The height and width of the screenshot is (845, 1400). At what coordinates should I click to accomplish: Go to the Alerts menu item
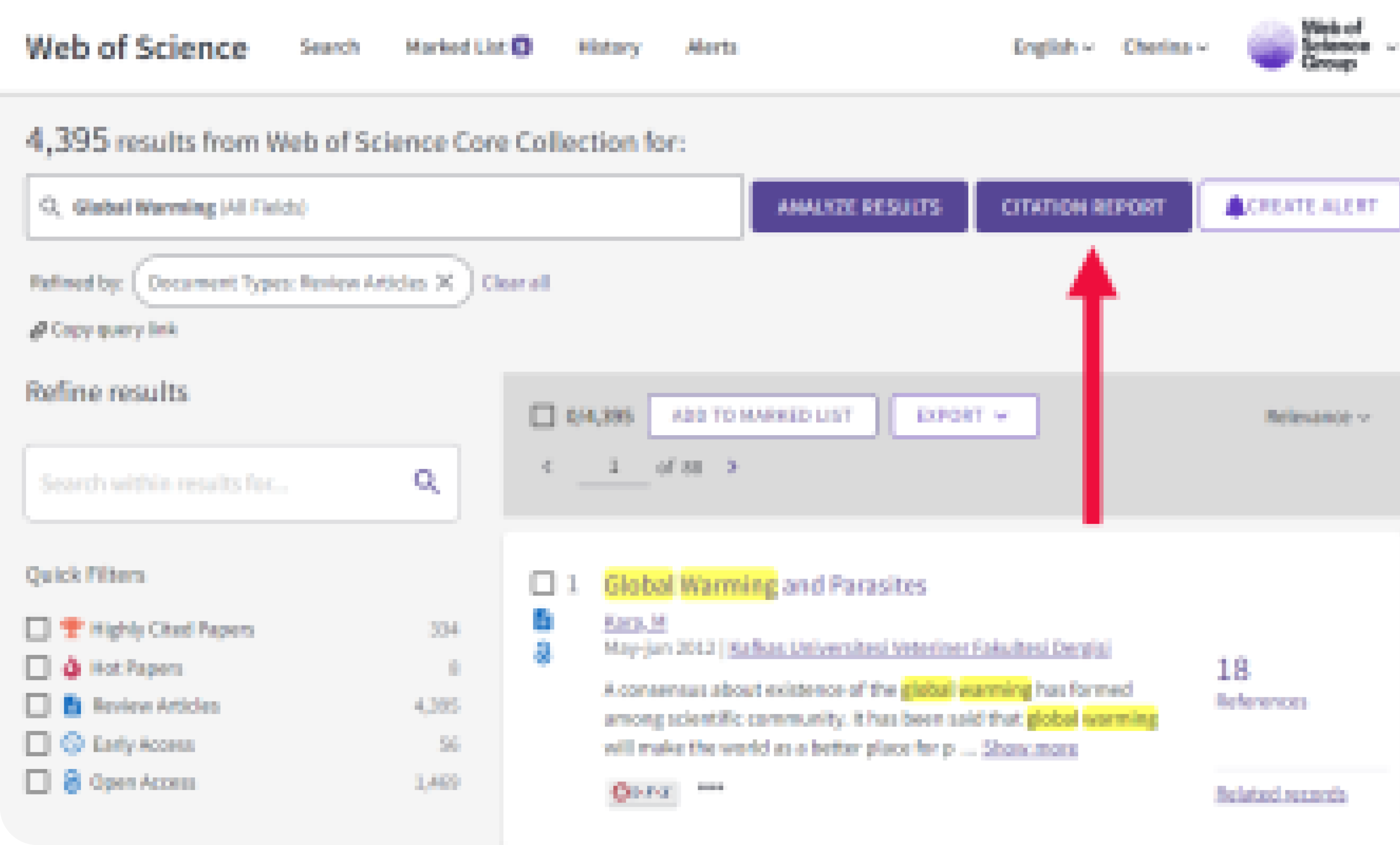pyautogui.click(x=711, y=47)
